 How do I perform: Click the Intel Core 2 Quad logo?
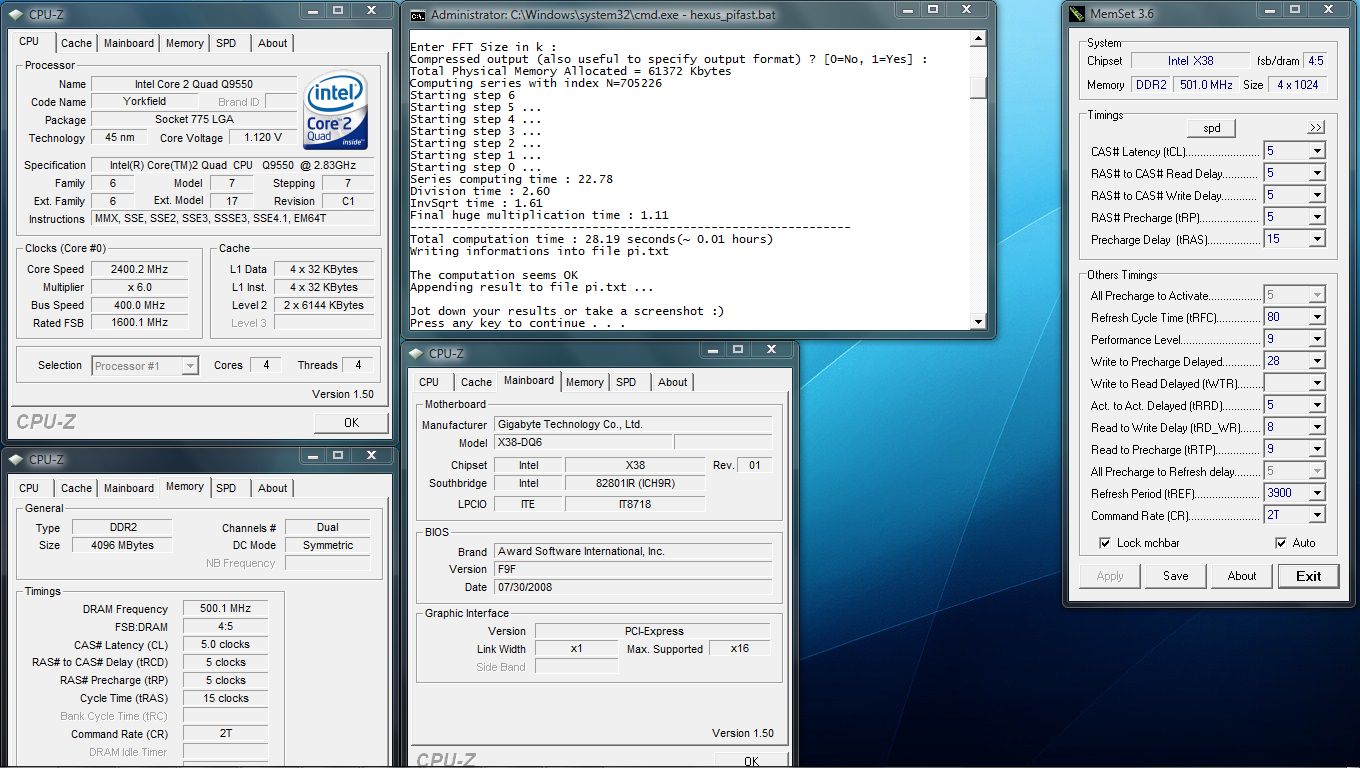tap(338, 109)
